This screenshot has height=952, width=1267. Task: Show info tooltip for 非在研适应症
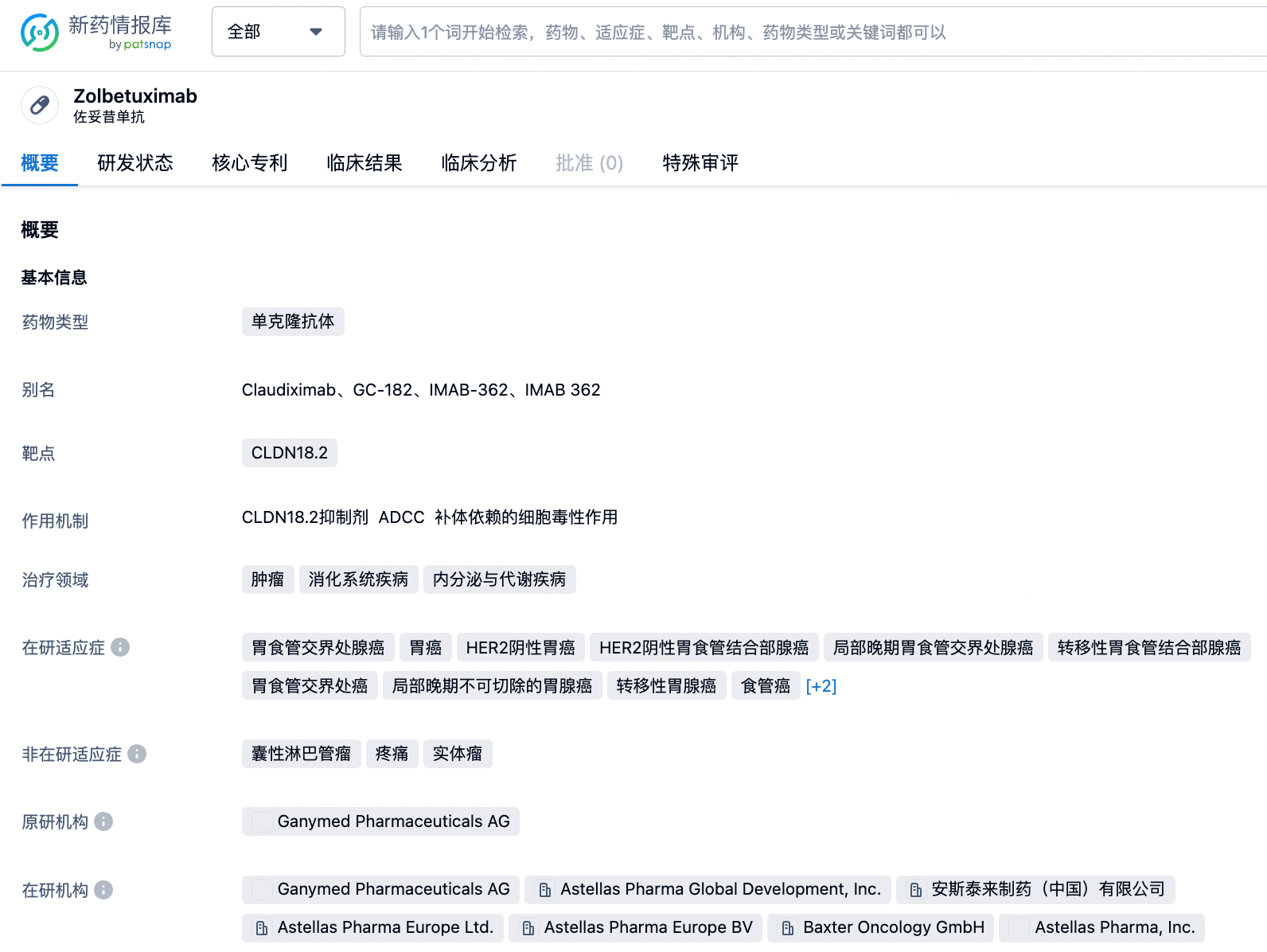pos(137,754)
